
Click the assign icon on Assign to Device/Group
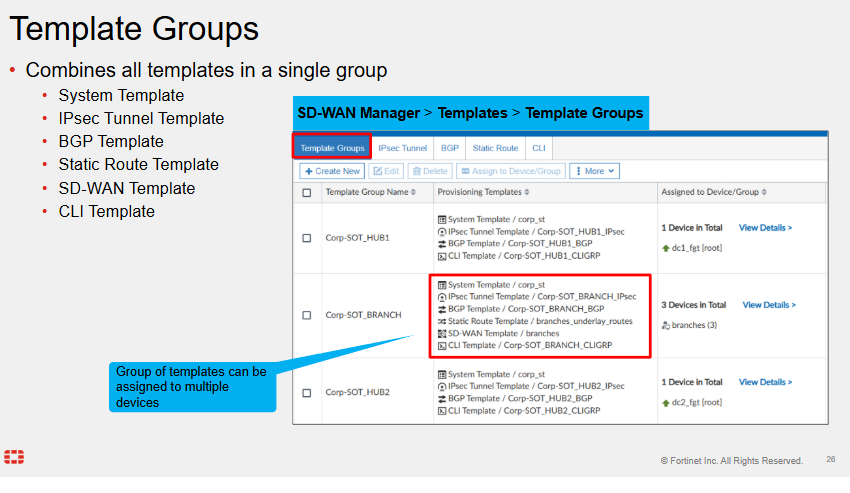click(465, 171)
